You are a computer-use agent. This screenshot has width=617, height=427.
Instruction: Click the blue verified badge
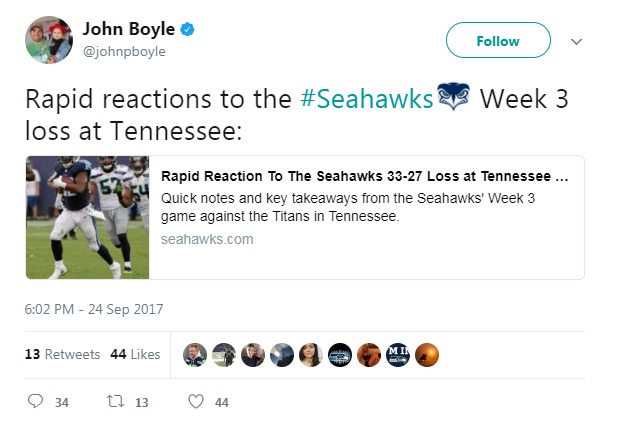(x=187, y=30)
